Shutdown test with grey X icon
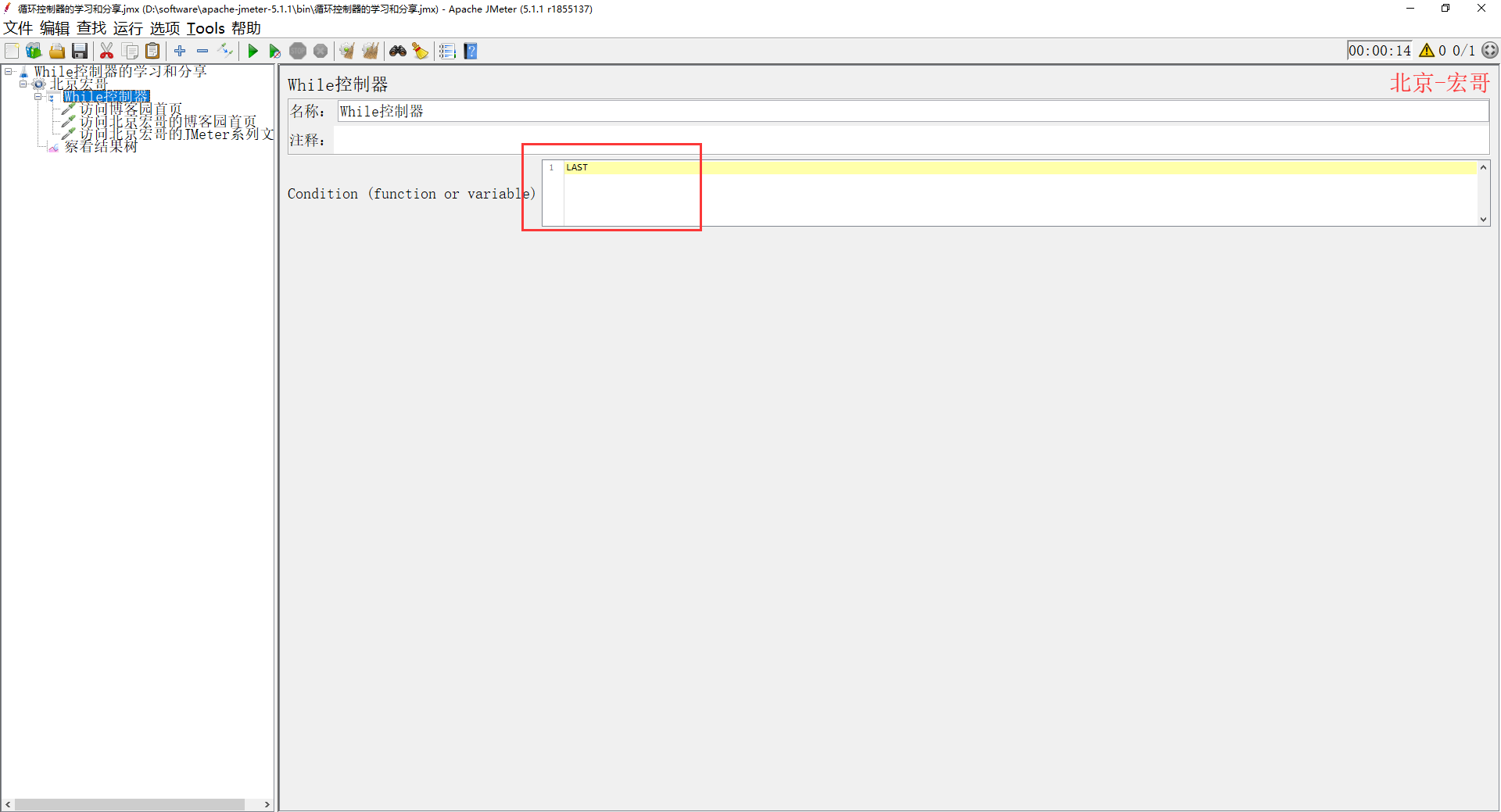1501x812 pixels. [x=321, y=51]
